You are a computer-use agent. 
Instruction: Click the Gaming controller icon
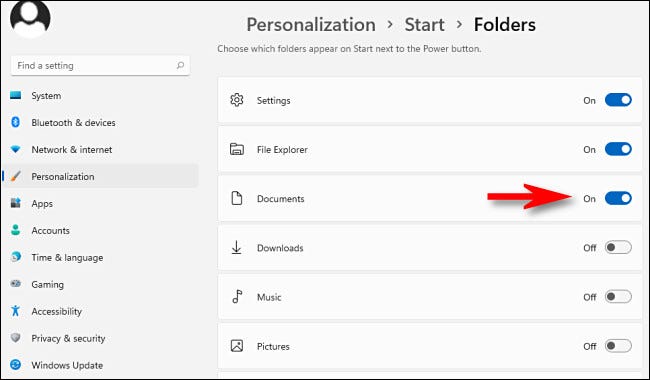coord(15,284)
